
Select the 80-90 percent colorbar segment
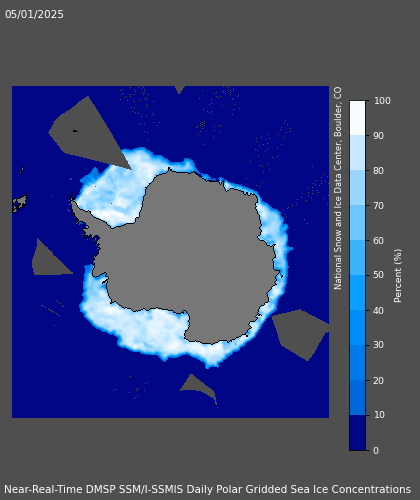[x=357, y=153]
